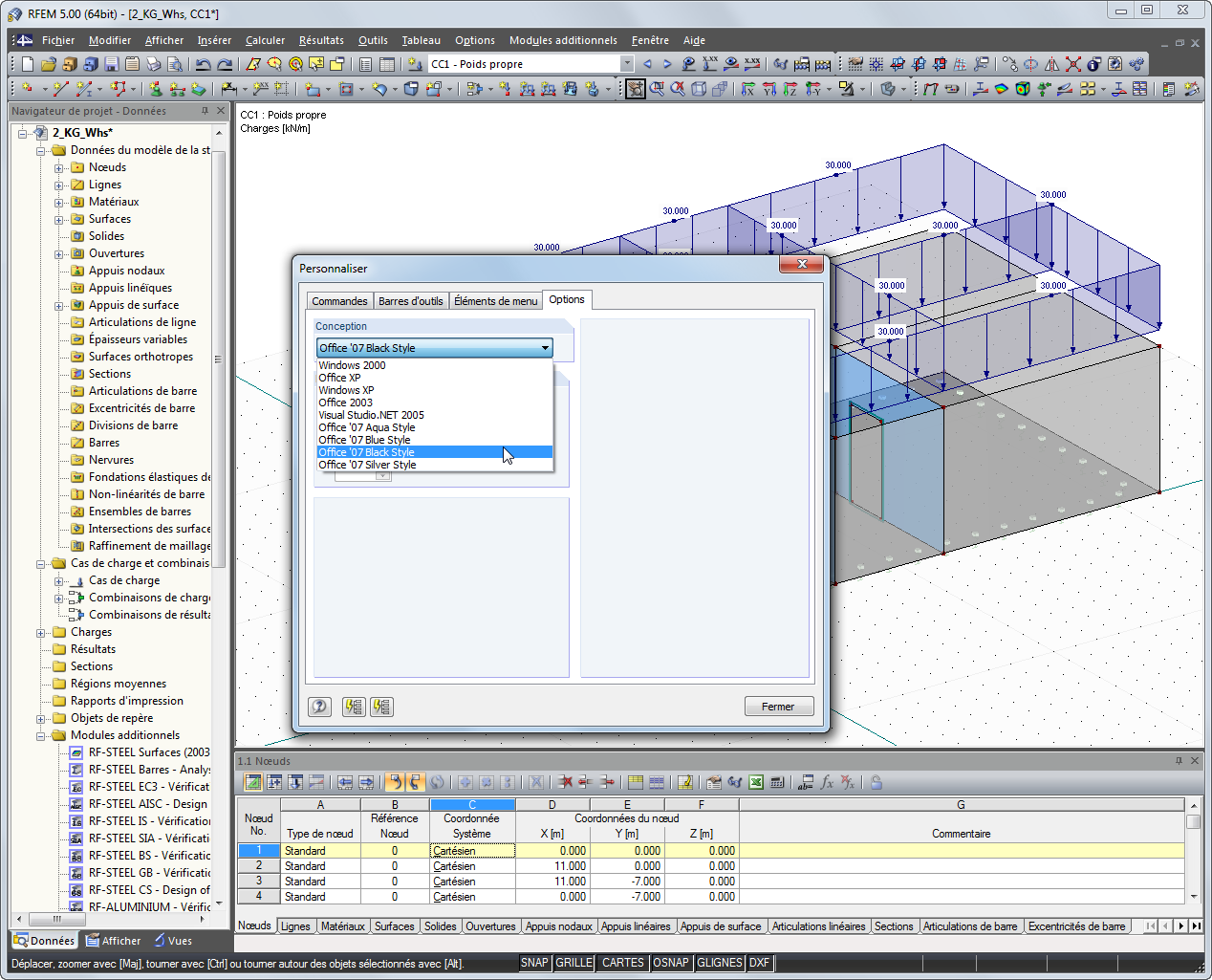This screenshot has height=980, width=1212.
Task: Select the RF-STEEL EC3 module tree item
Action: click(x=148, y=787)
